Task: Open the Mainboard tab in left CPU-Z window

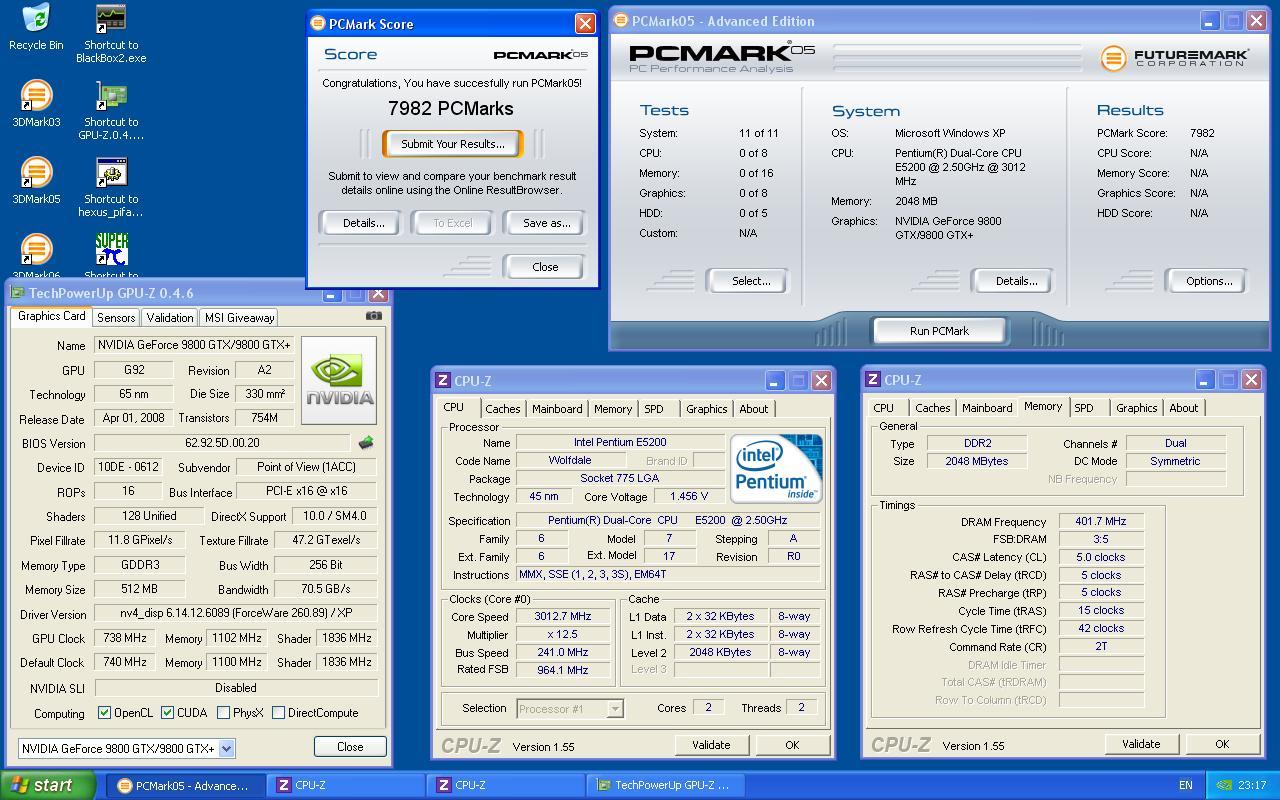Action: (557, 408)
